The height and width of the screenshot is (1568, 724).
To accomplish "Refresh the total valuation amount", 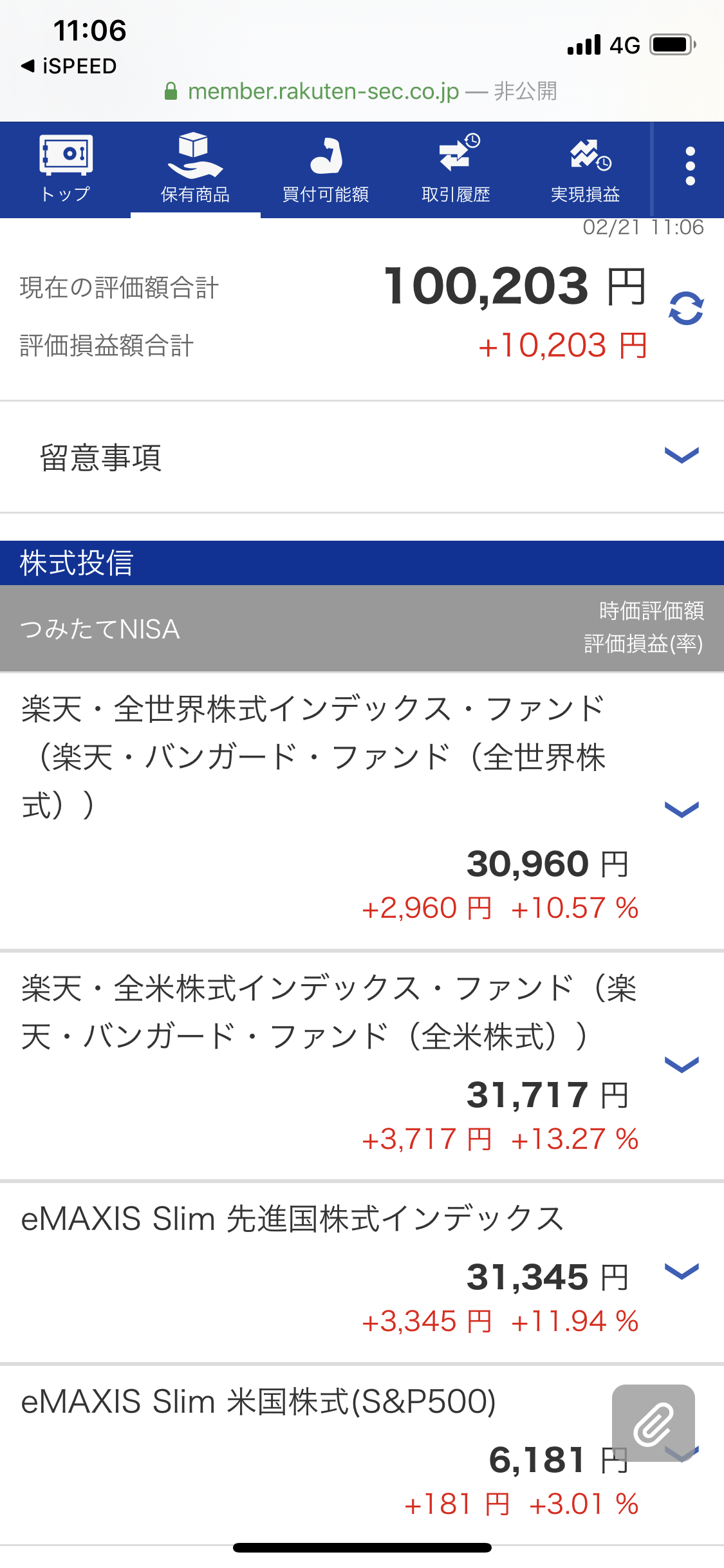I will point(685,309).
